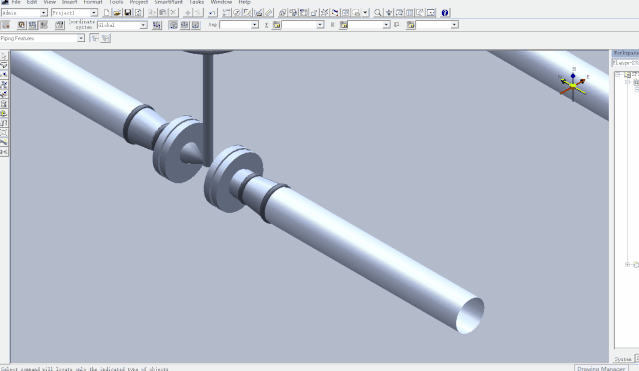Open Help via blue question icon

[445, 13]
